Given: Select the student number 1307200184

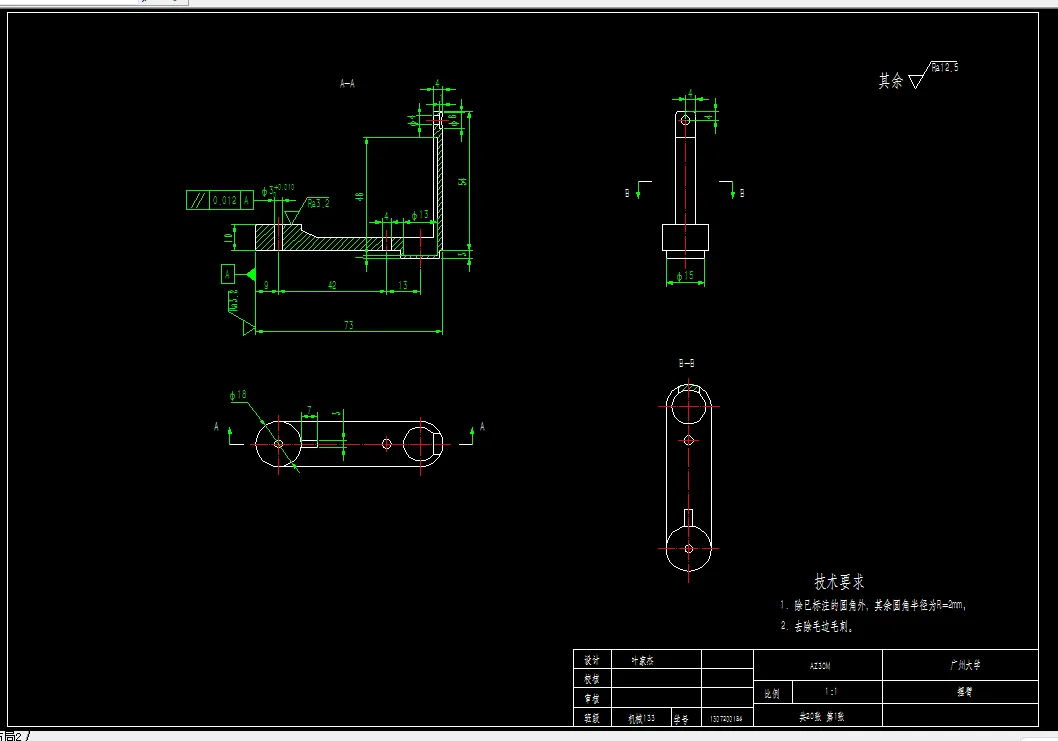Looking at the screenshot, I should click(727, 719).
